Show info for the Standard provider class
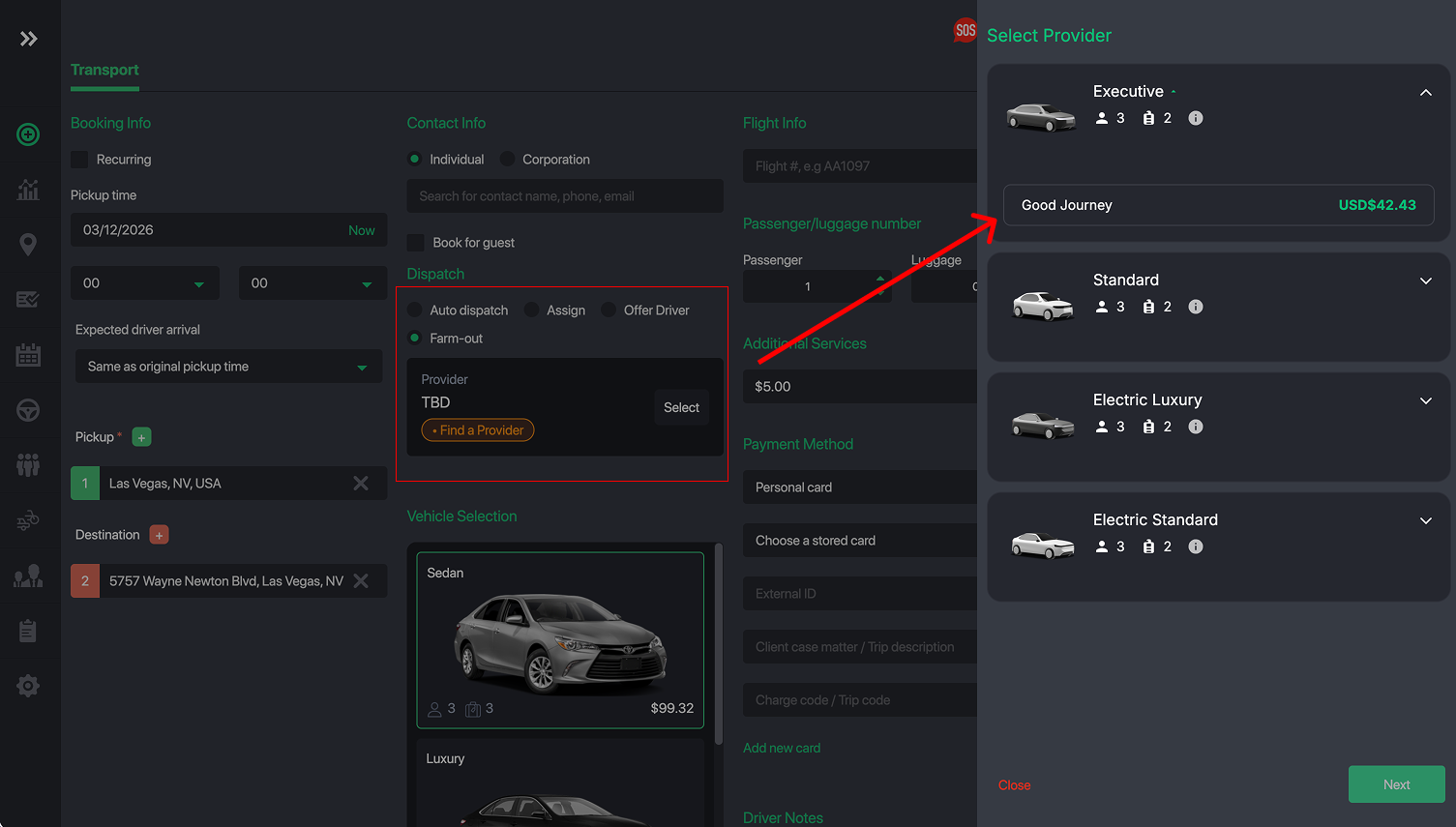 point(1196,307)
